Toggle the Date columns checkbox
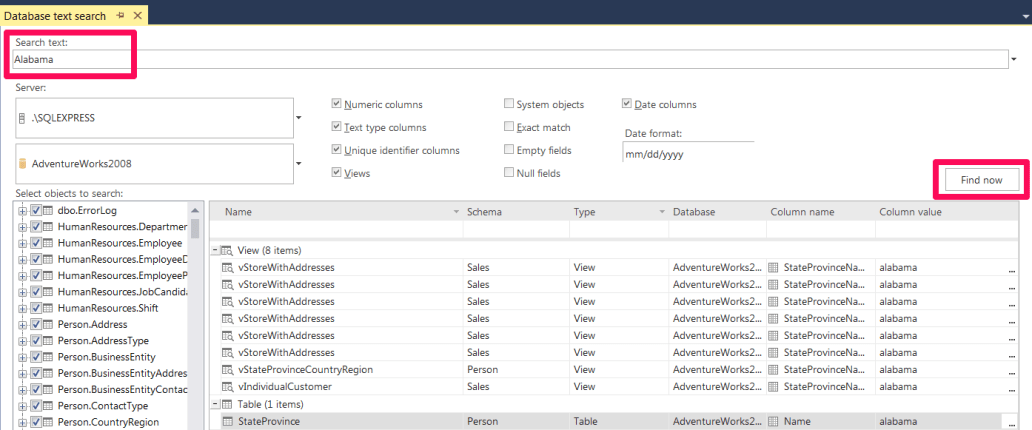This screenshot has height=430, width=1032. (x=627, y=104)
